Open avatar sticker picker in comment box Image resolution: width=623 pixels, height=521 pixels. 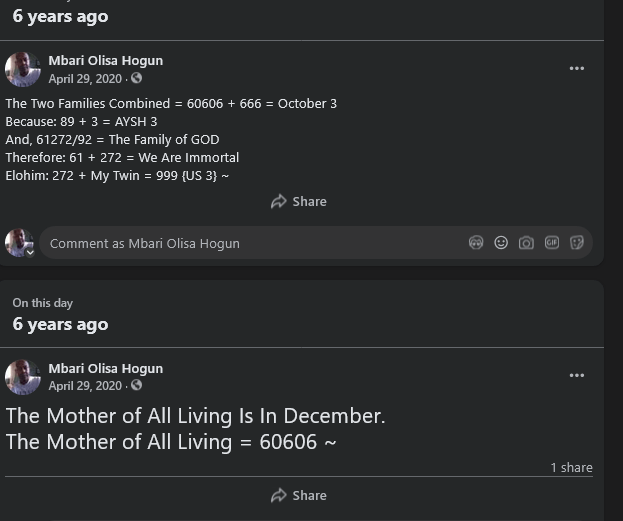pos(476,243)
